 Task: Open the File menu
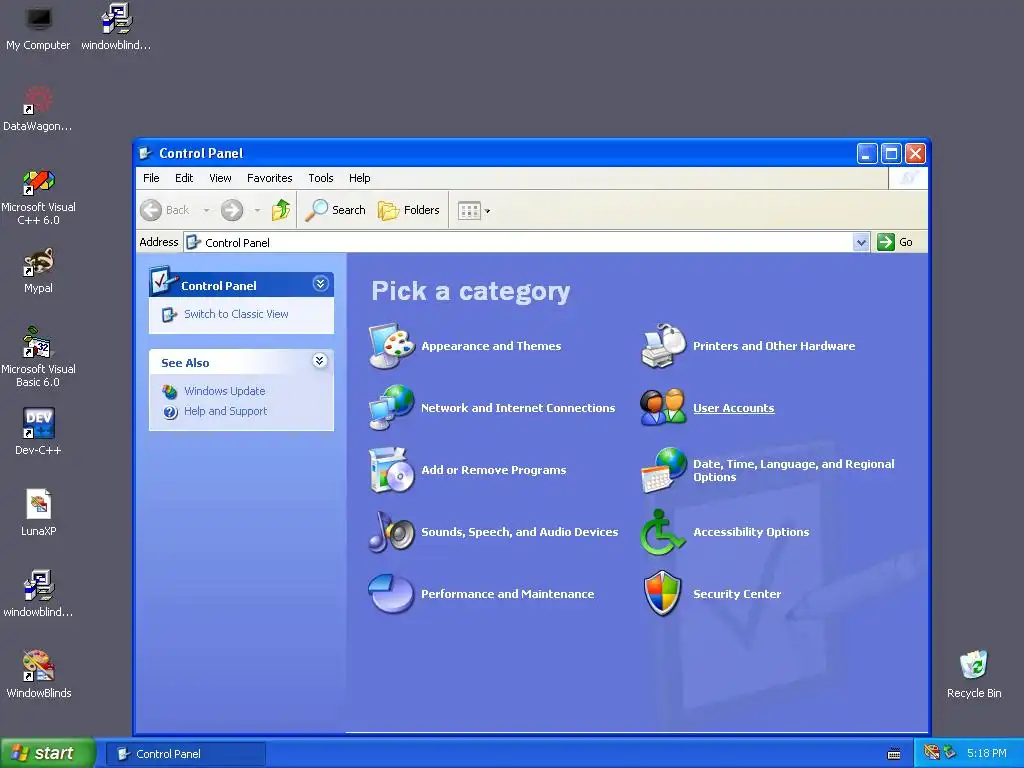click(x=151, y=178)
